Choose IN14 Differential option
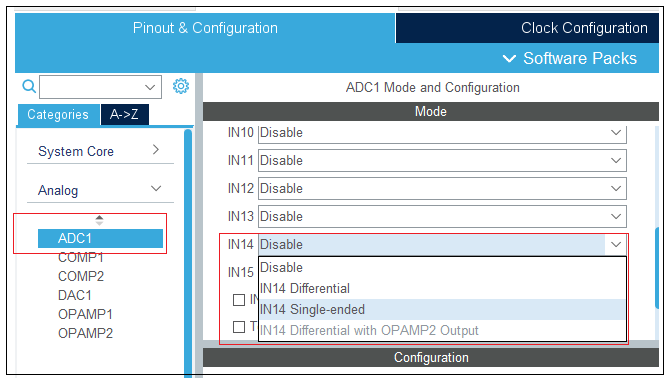The image size is (672, 382). [442, 289]
